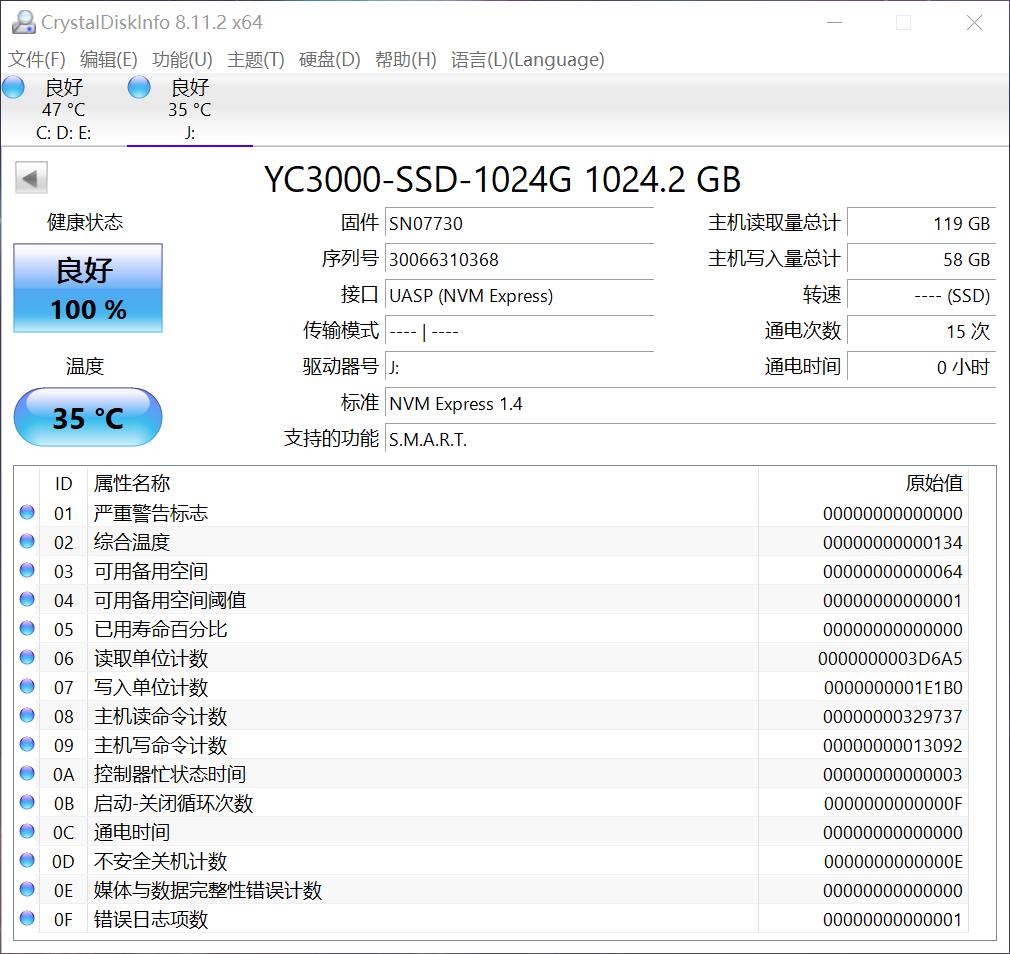Click the blue status dot beside 错误日志项数
The height and width of the screenshot is (954, 1010).
click(26, 919)
